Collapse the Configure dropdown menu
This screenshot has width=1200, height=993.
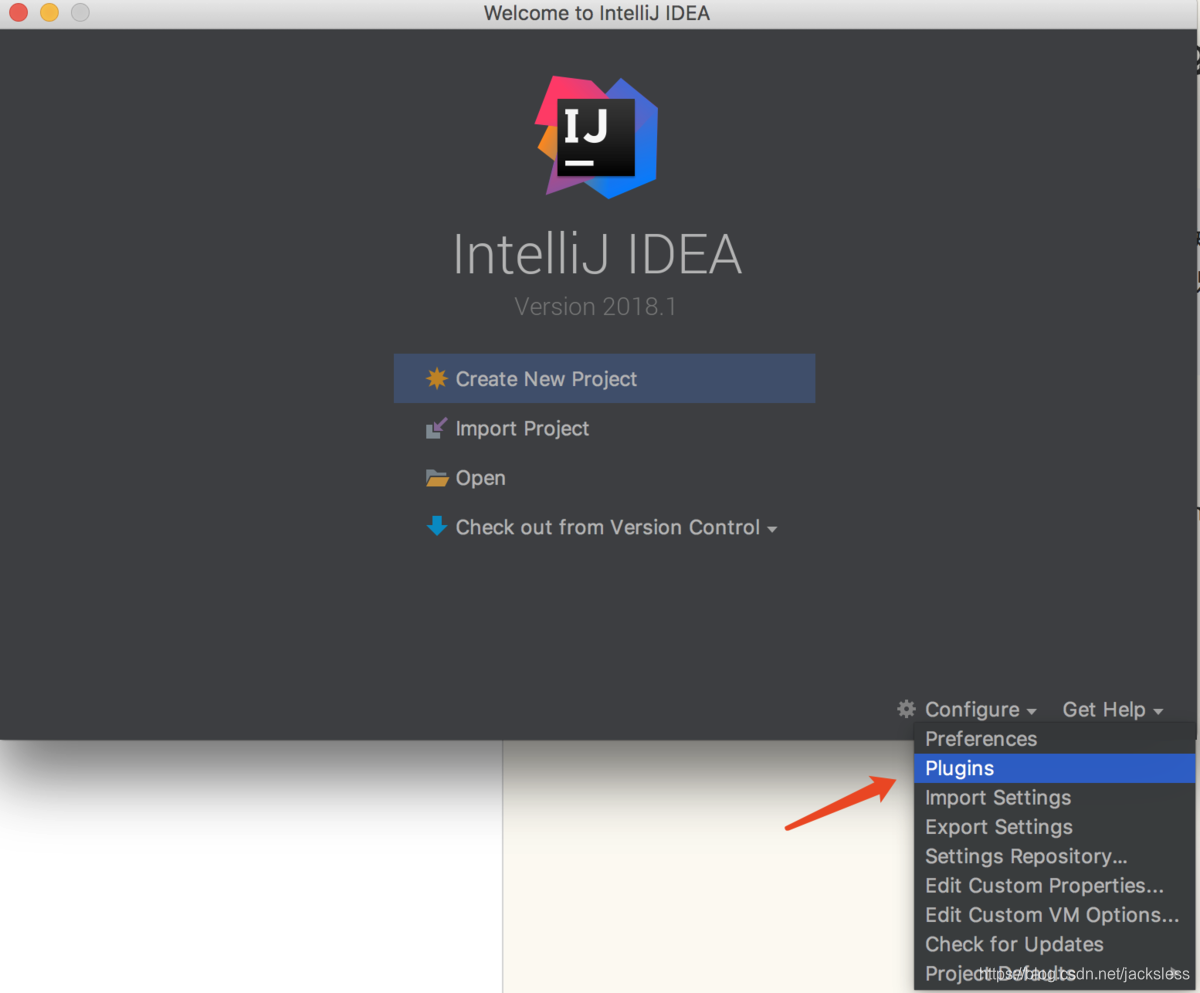click(980, 710)
